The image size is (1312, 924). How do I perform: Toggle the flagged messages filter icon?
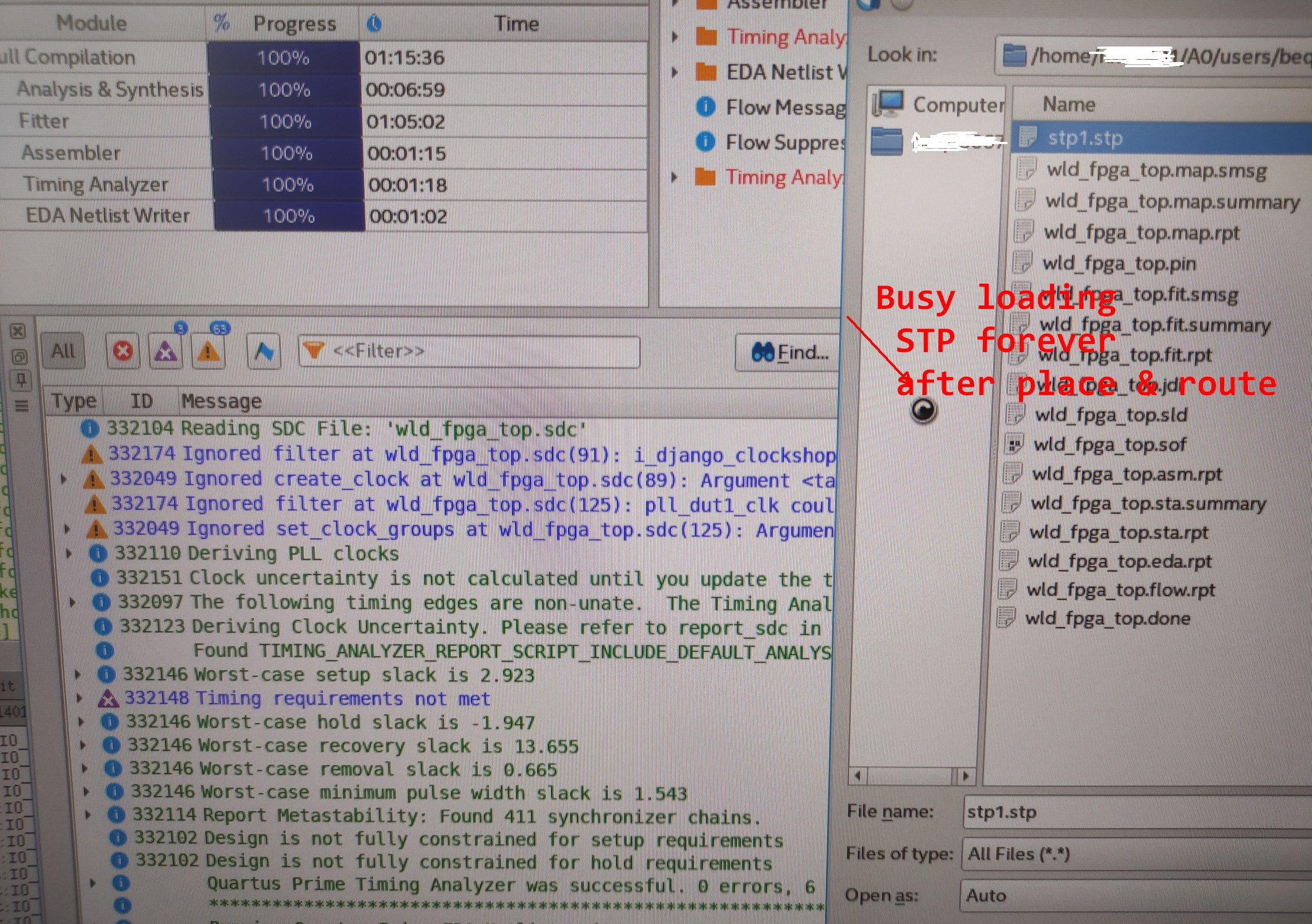264,351
